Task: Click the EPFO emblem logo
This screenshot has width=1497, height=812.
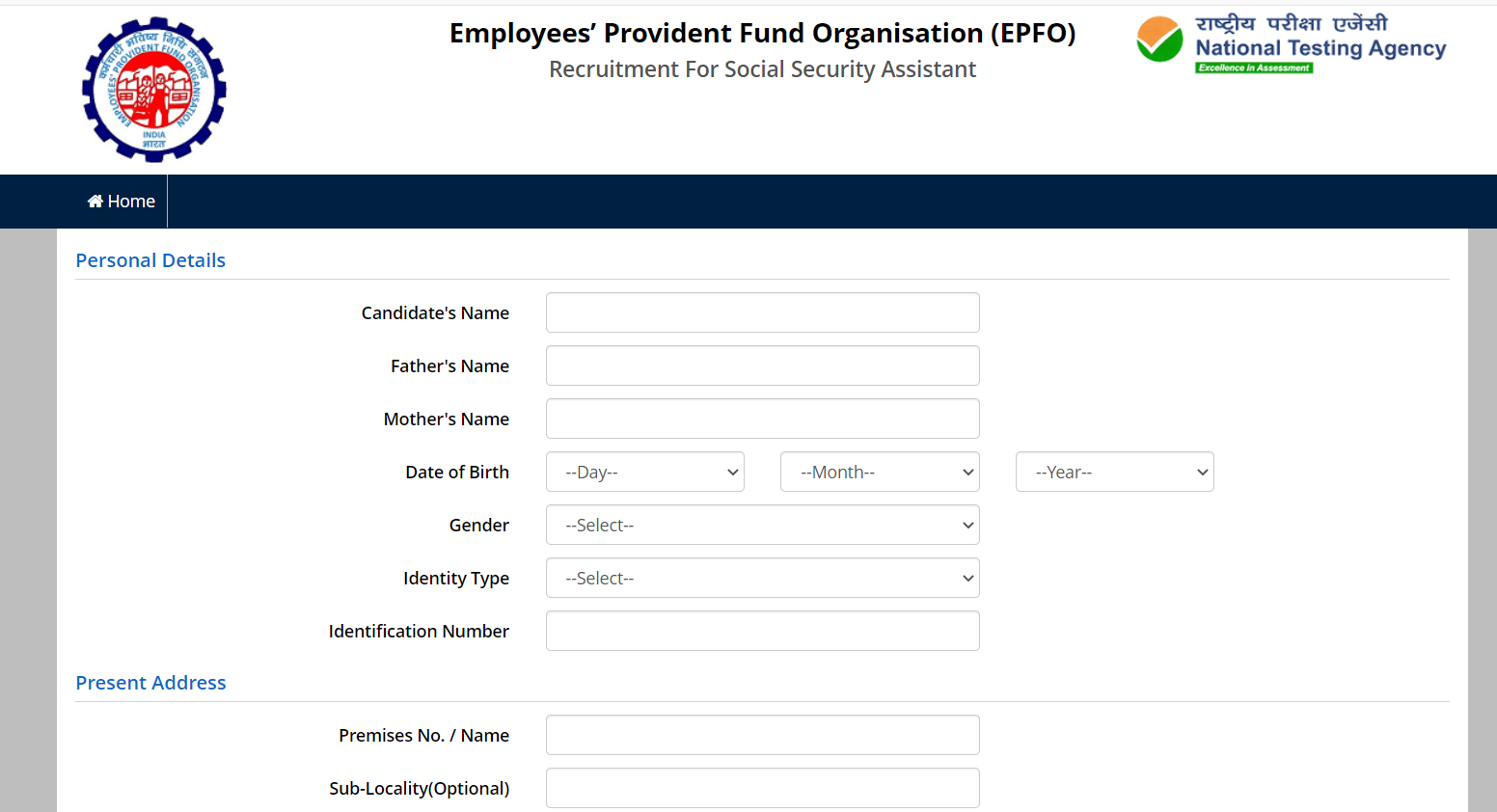Action: tap(153, 89)
